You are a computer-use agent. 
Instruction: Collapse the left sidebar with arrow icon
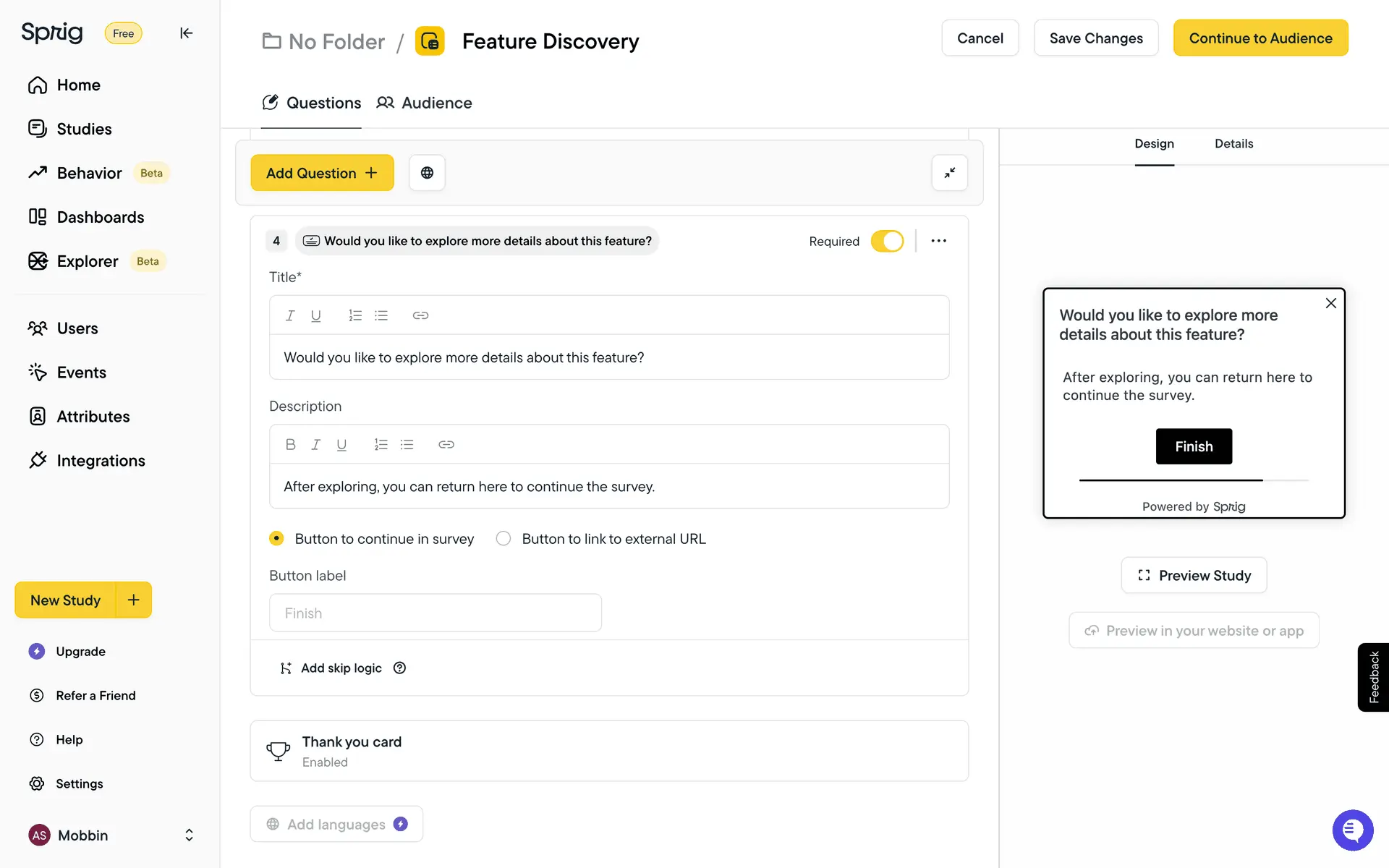pos(186,33)
